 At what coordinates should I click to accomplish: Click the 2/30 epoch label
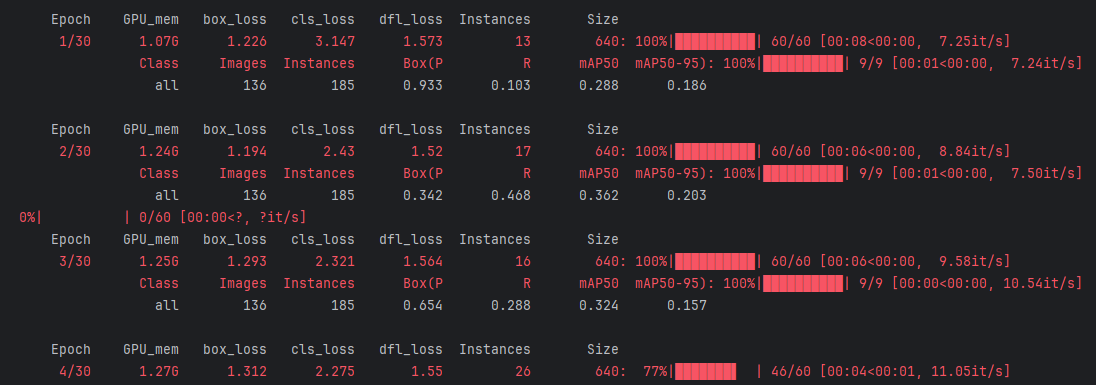pyautogui.click(x=75, y=152)
